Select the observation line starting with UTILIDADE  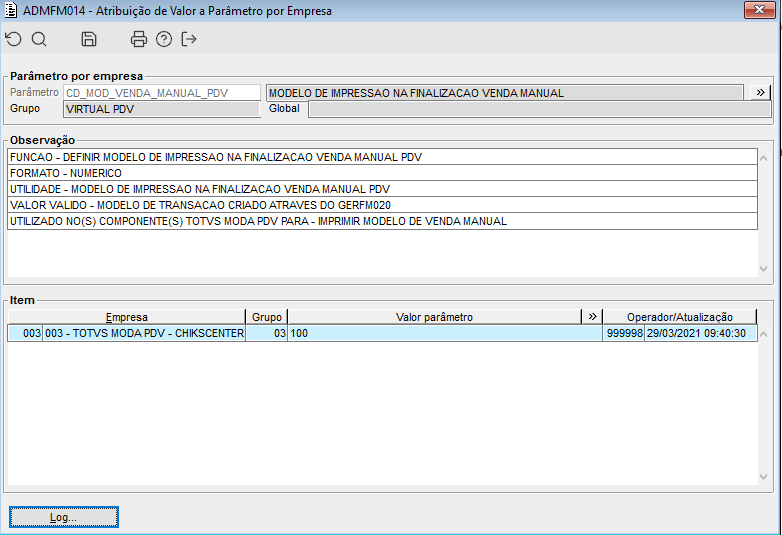tap(383, 189)
